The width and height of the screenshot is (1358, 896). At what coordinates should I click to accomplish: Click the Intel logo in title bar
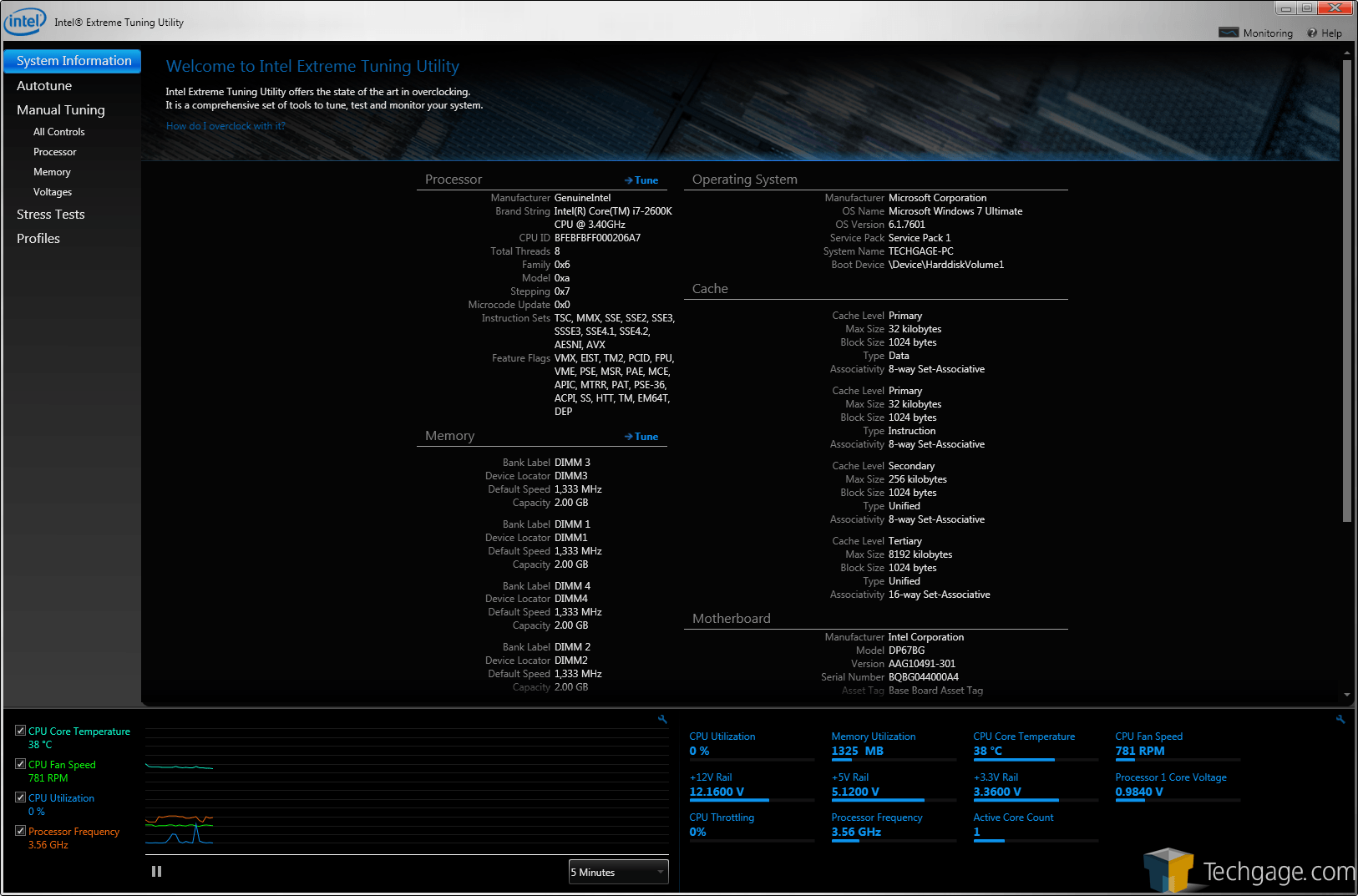tap(25, 22)
